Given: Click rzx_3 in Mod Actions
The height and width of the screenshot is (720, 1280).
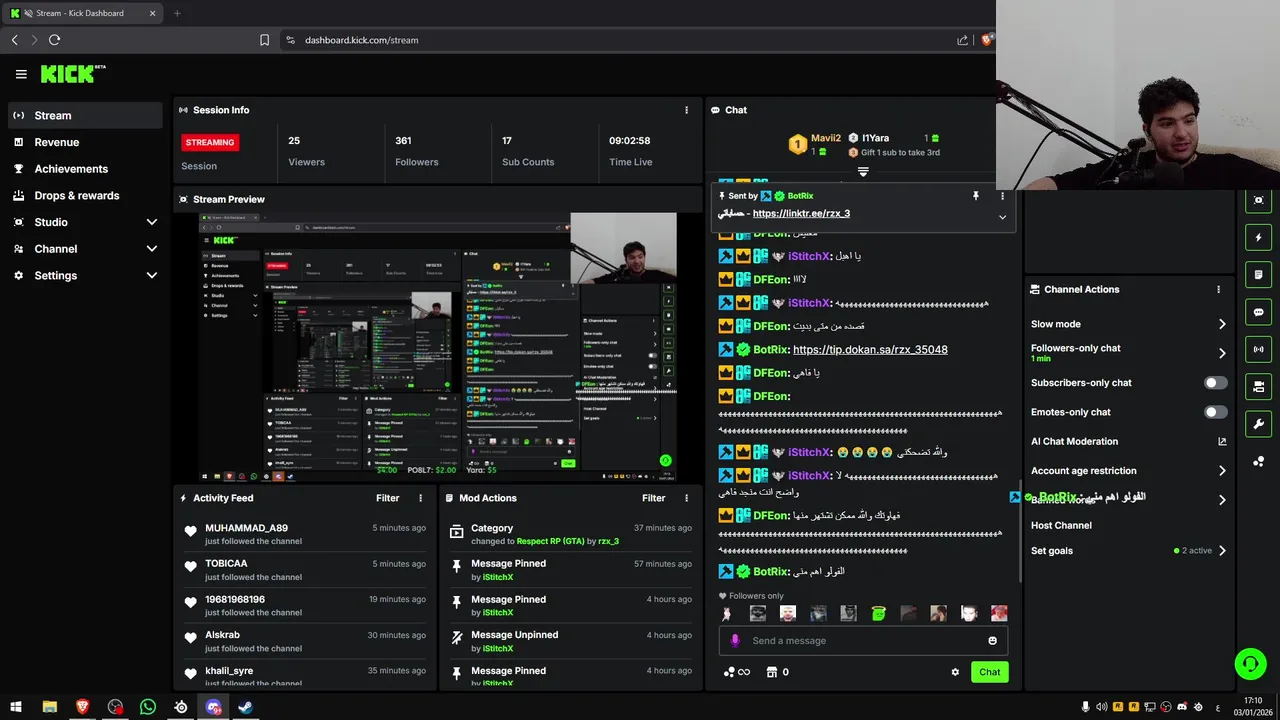Looking at the screenshot, I should 608,541.
